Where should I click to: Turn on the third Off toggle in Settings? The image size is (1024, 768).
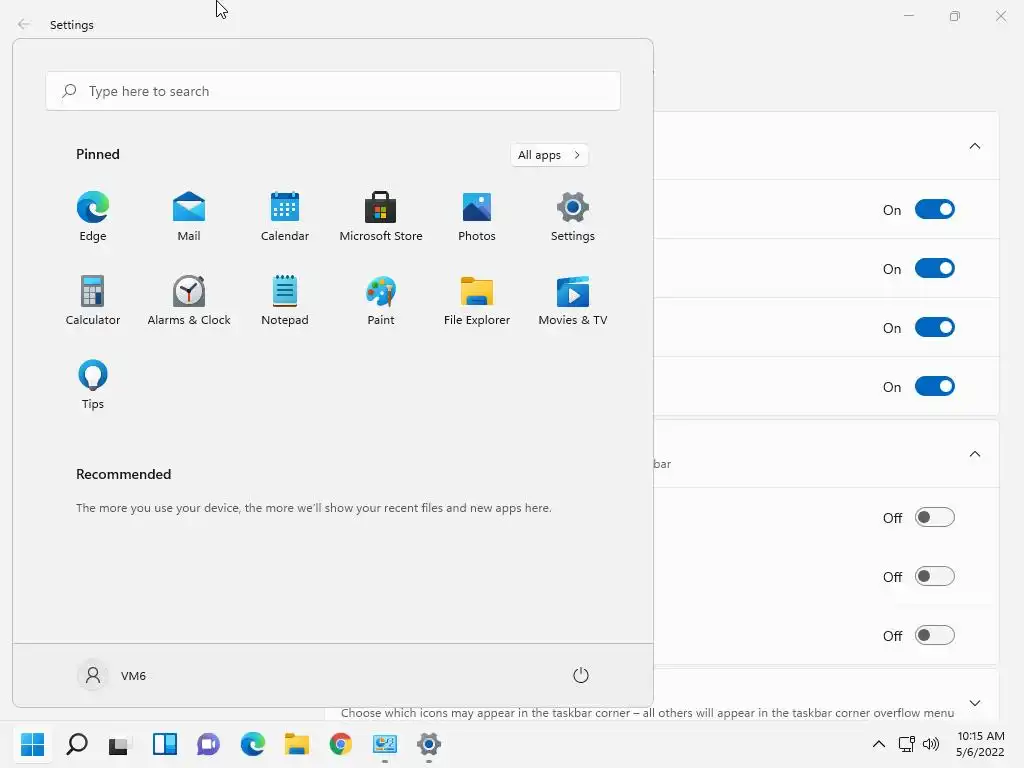pos(935,635)
